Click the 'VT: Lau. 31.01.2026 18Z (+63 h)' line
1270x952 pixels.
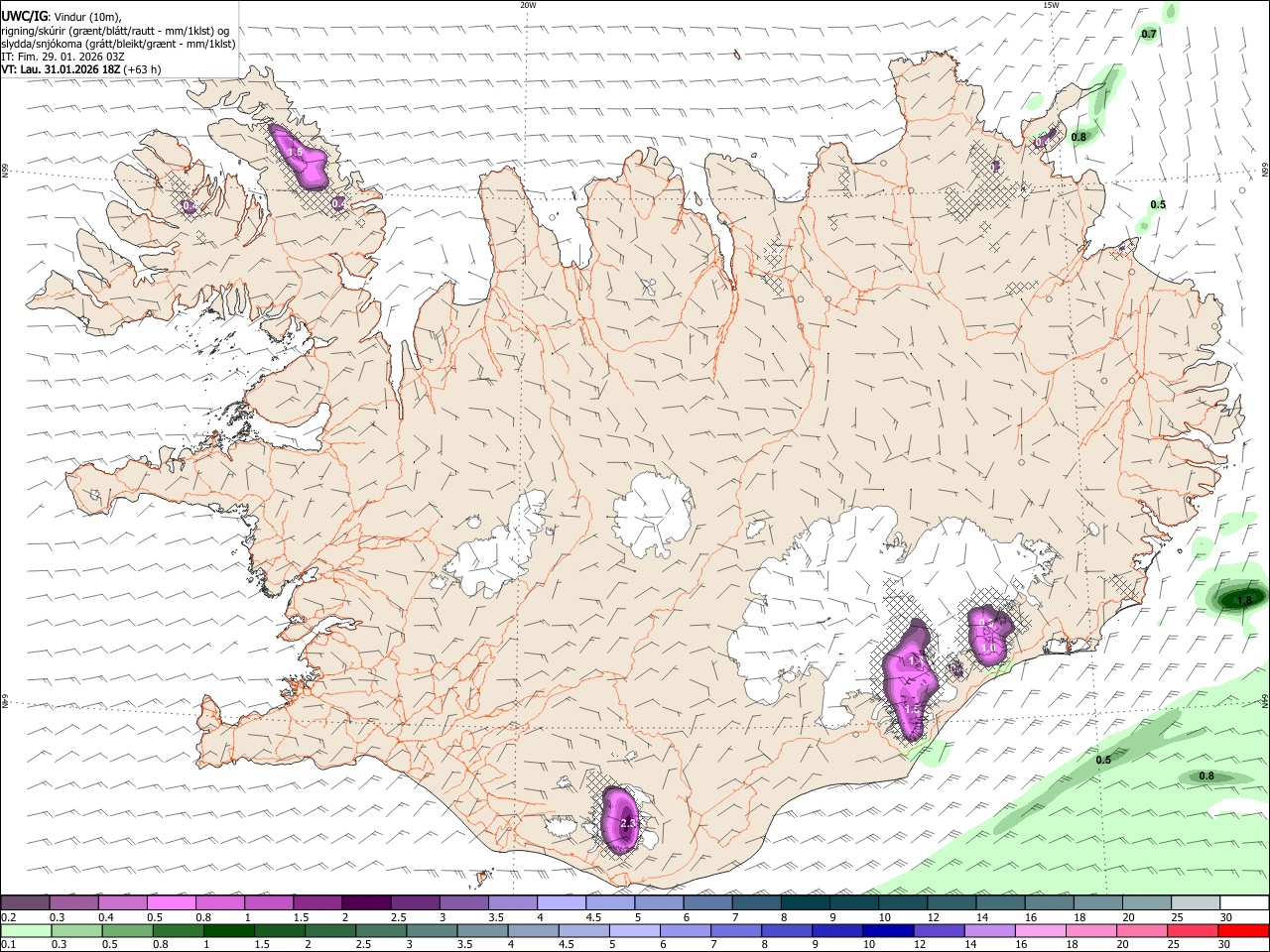81,69
